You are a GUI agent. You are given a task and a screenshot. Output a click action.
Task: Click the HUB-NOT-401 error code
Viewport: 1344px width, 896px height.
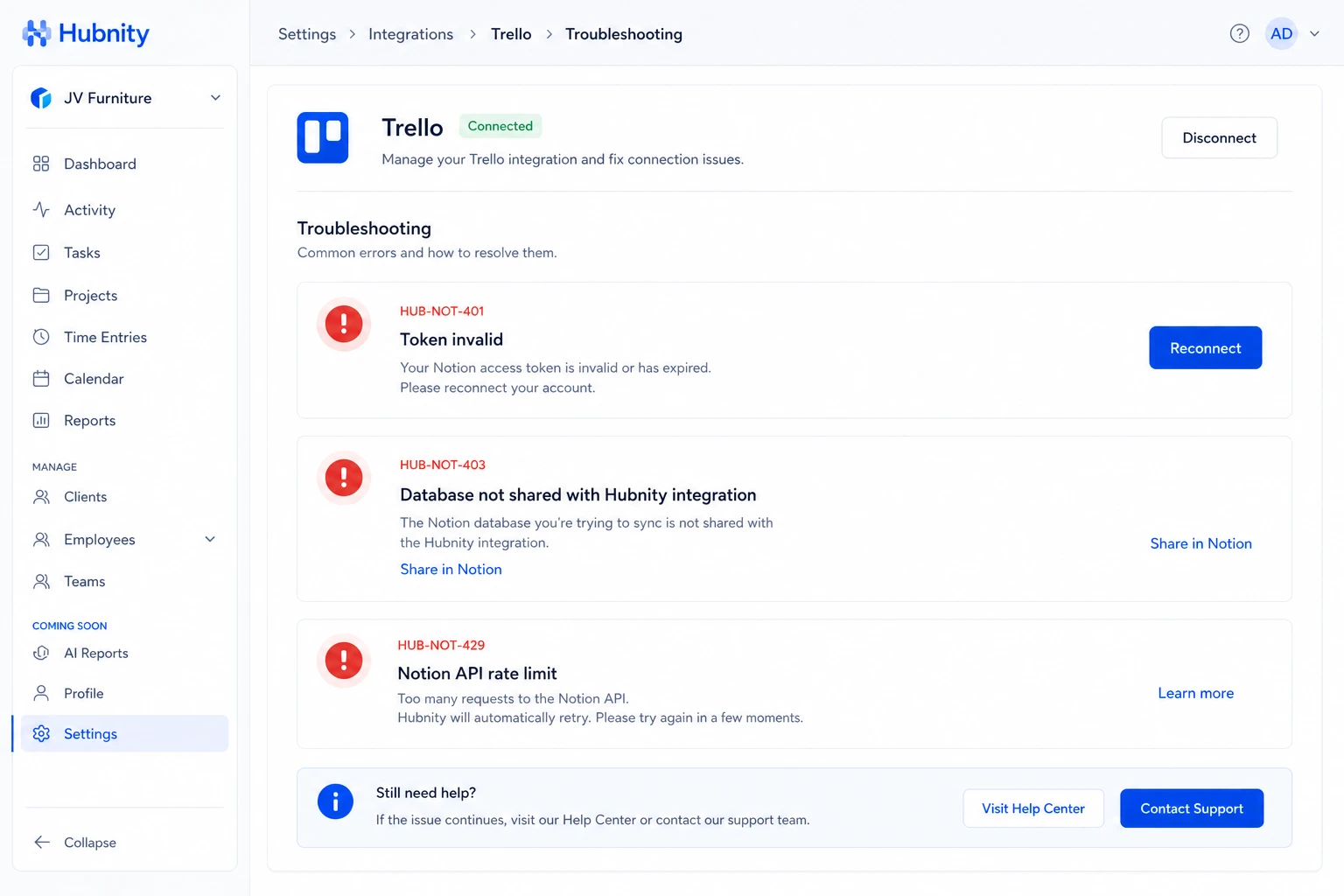(x=442, y=311)
